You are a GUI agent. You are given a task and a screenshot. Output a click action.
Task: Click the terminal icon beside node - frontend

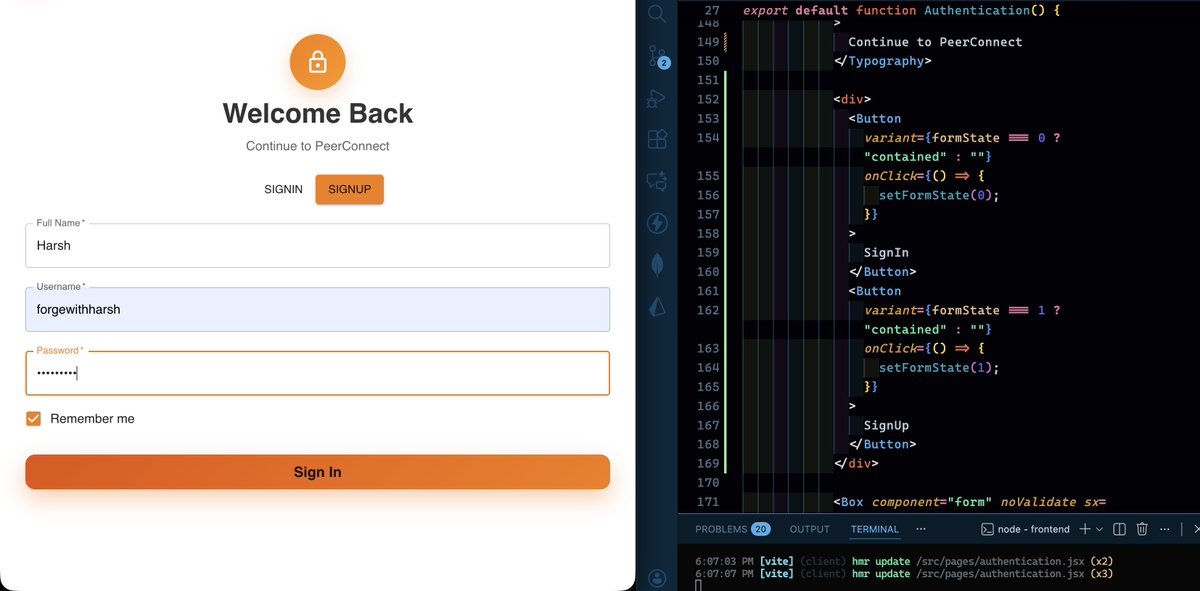987,529
